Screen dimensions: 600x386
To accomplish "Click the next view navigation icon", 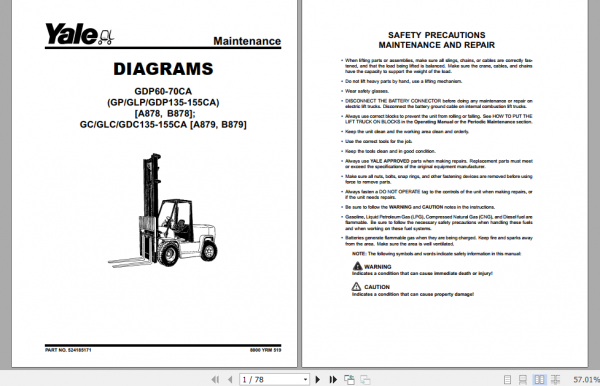I will [x=365, y=379].
